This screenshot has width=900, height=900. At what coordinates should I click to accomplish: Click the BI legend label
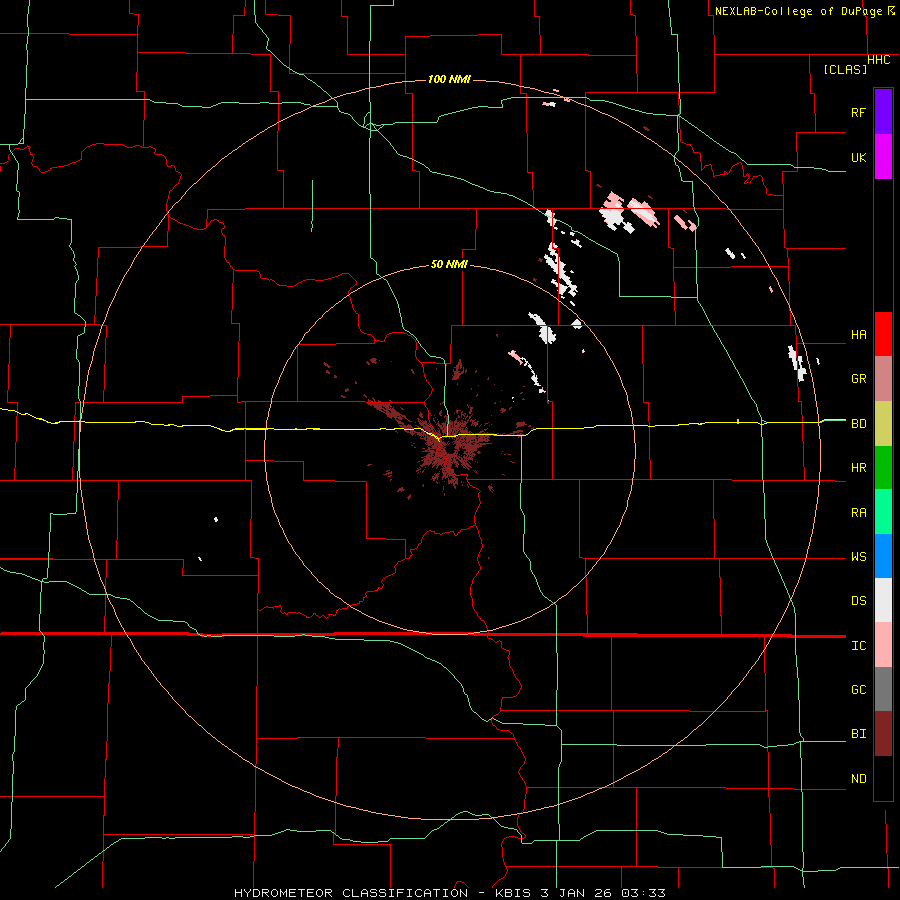tap(858, 734)
